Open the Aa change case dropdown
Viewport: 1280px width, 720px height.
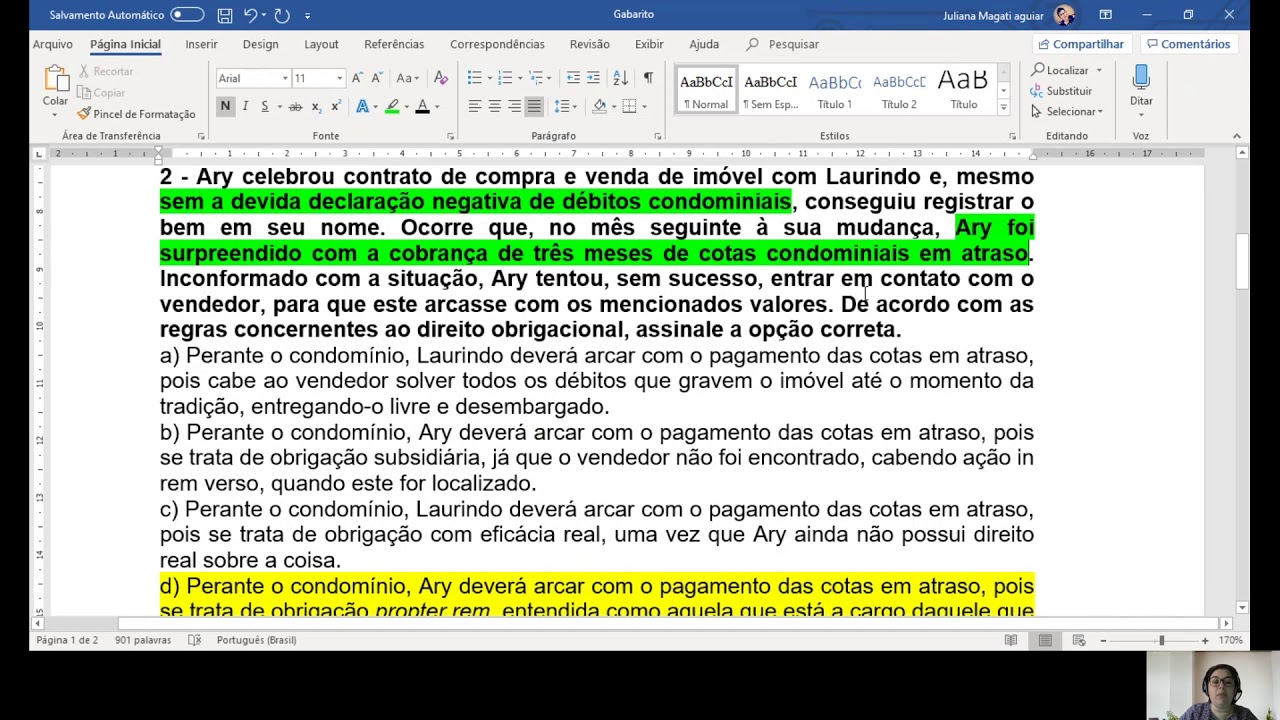click(407, 78)
